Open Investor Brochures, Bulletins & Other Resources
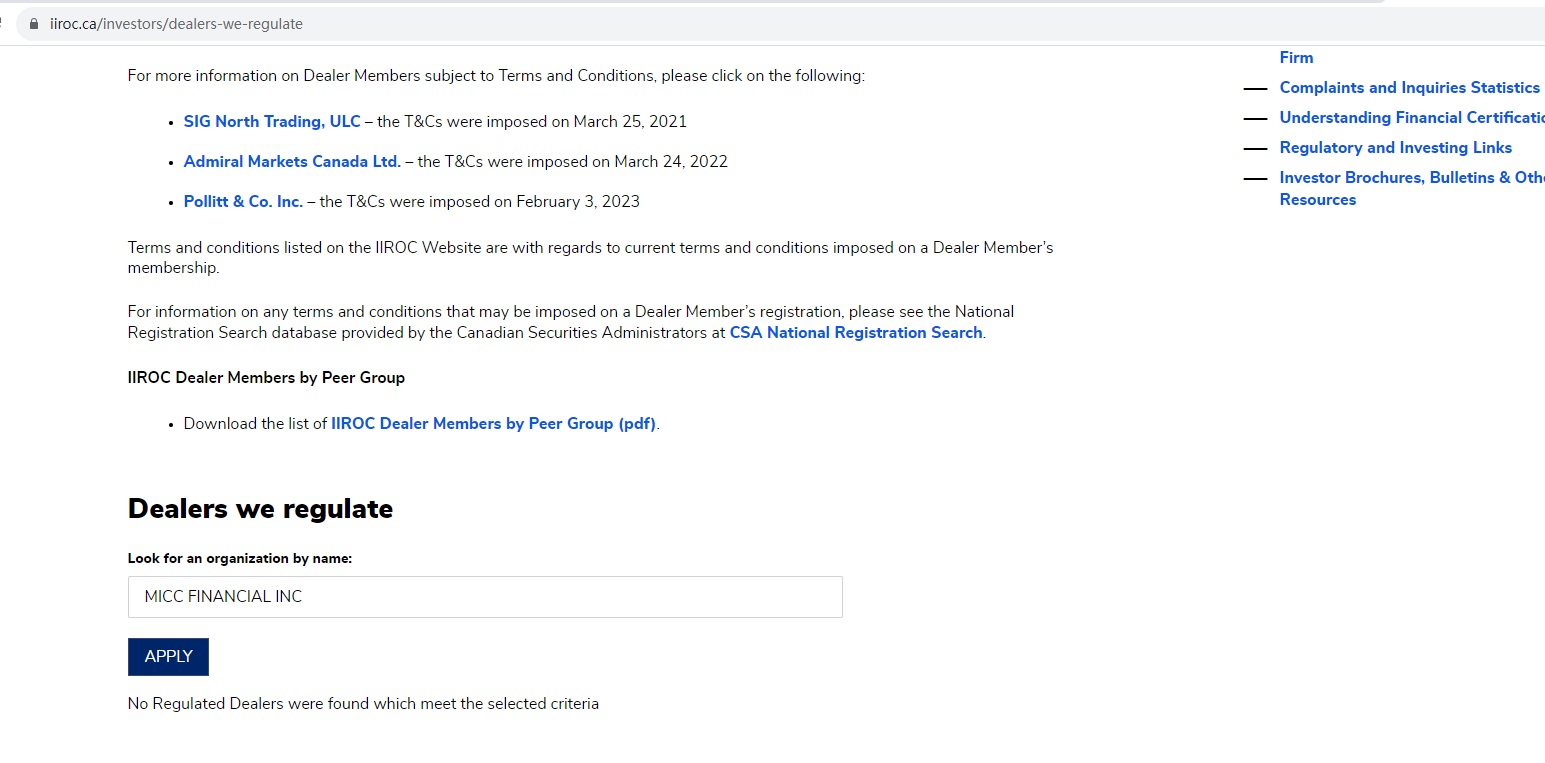The image size is (1545, 763). 1411,178
